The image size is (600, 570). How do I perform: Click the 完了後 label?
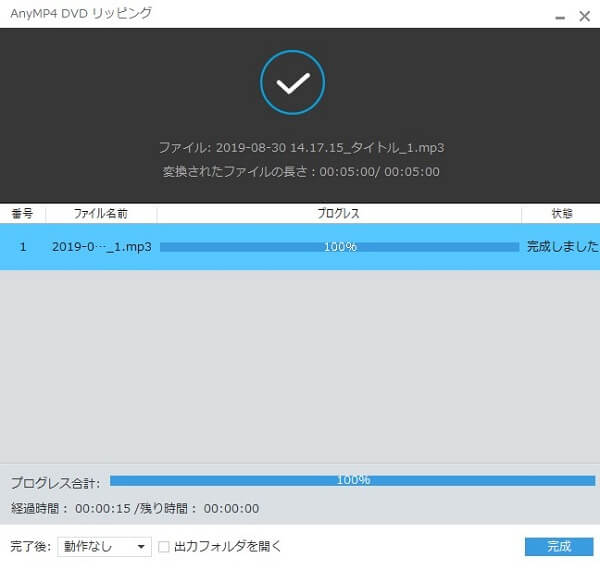(x=30, y=547)
